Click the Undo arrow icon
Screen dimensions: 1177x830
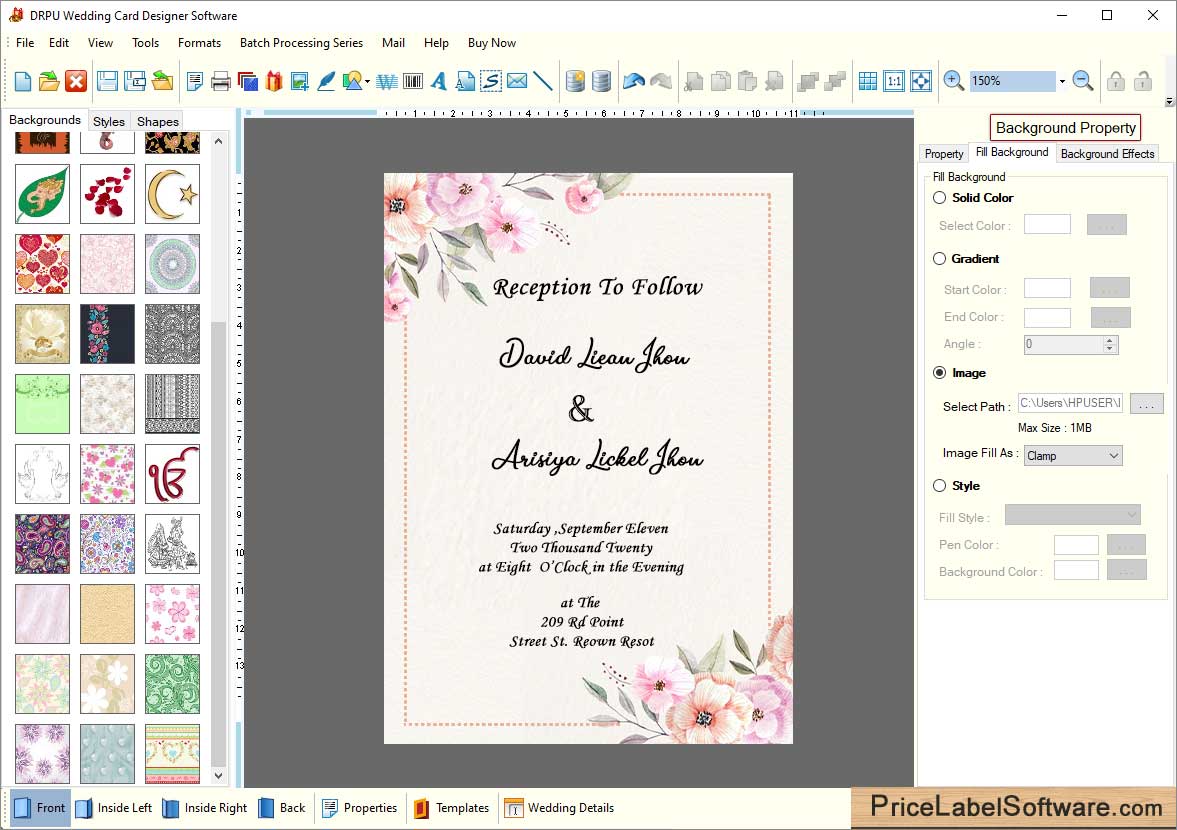633,81
